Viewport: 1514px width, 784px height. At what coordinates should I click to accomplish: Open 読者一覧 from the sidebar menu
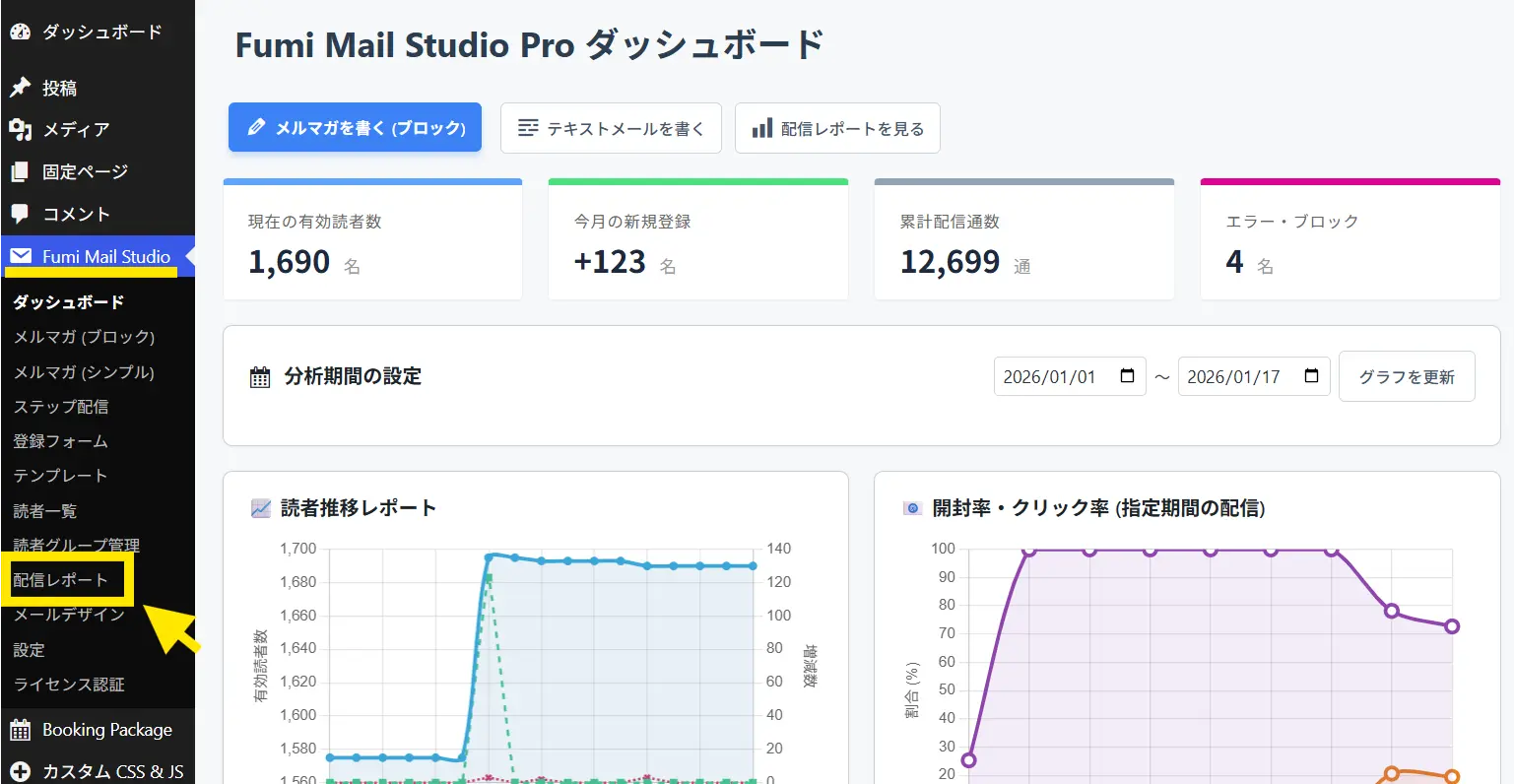45,511
